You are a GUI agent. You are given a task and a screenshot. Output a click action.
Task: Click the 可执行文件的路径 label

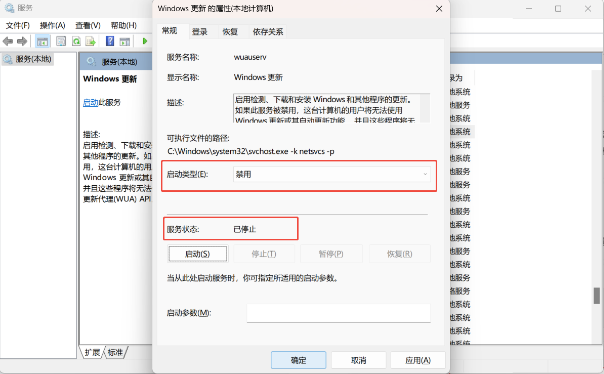198,138
